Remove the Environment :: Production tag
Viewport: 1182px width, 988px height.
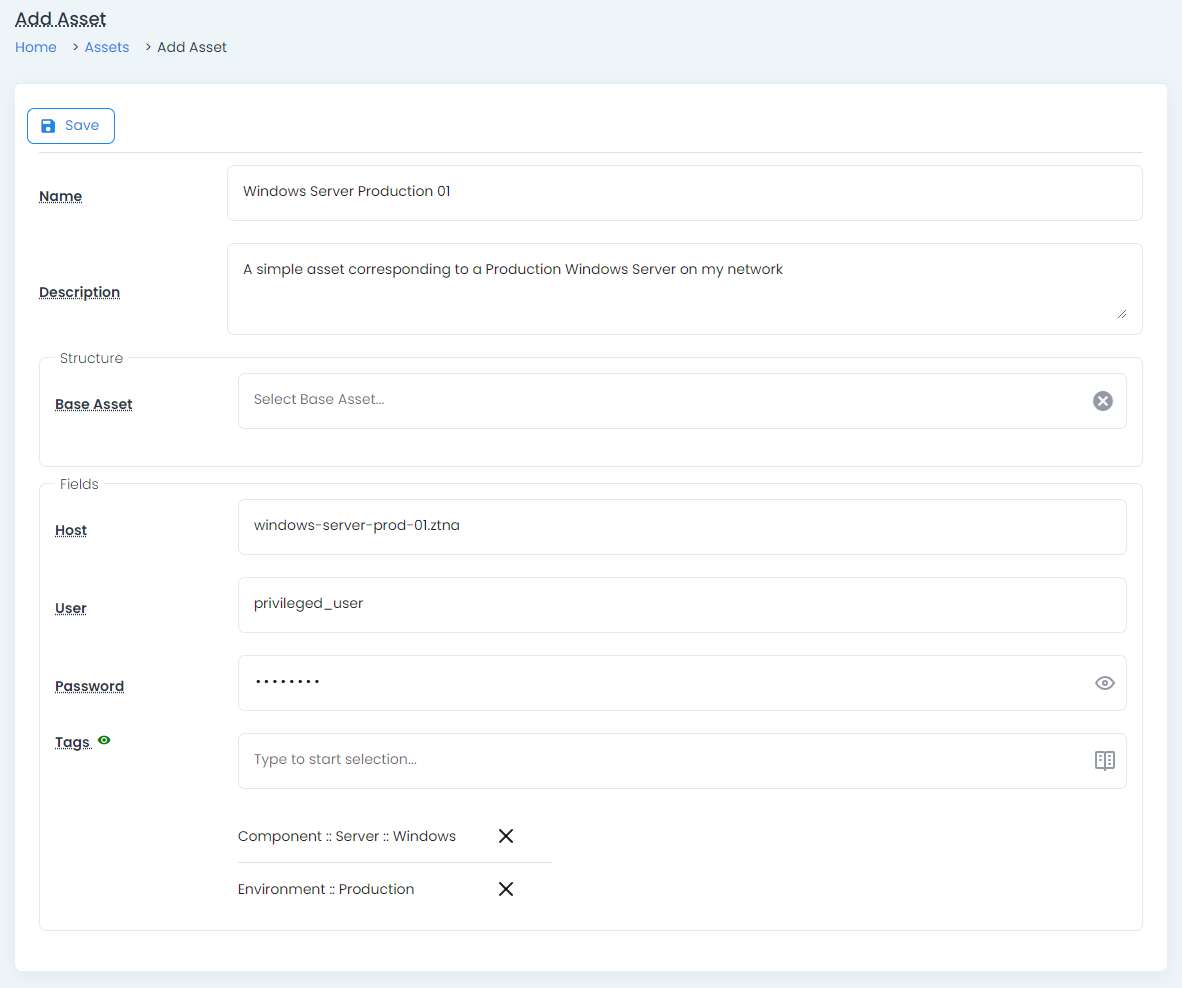506,889
